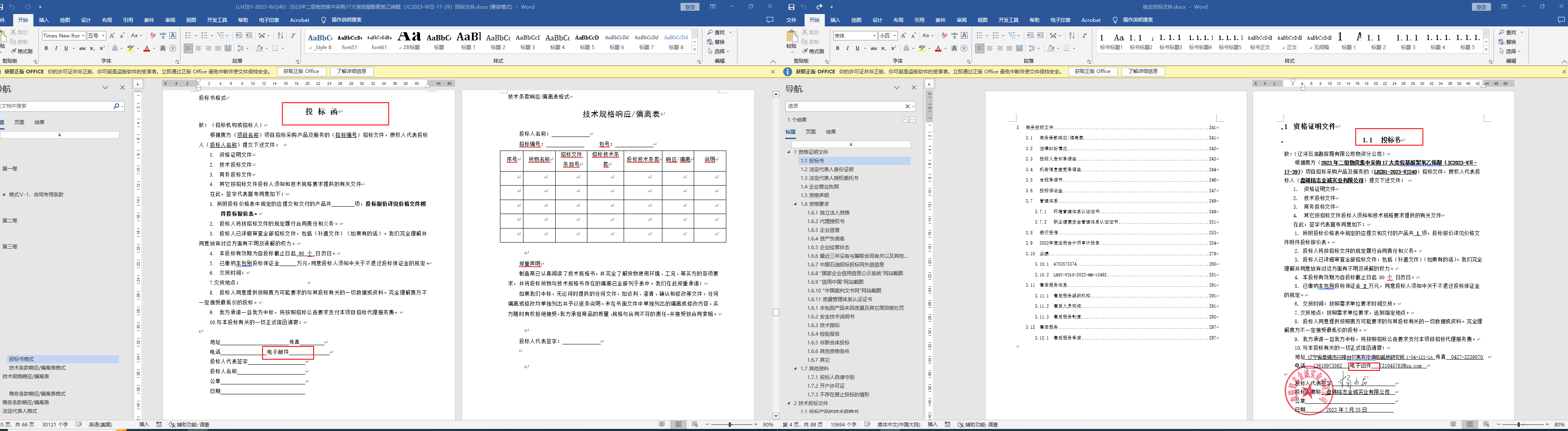The height and width of the screenshot is (431, 1568).
Task: Click Format Painter 格式刷 in the right Word window
Action: (812, 51)
